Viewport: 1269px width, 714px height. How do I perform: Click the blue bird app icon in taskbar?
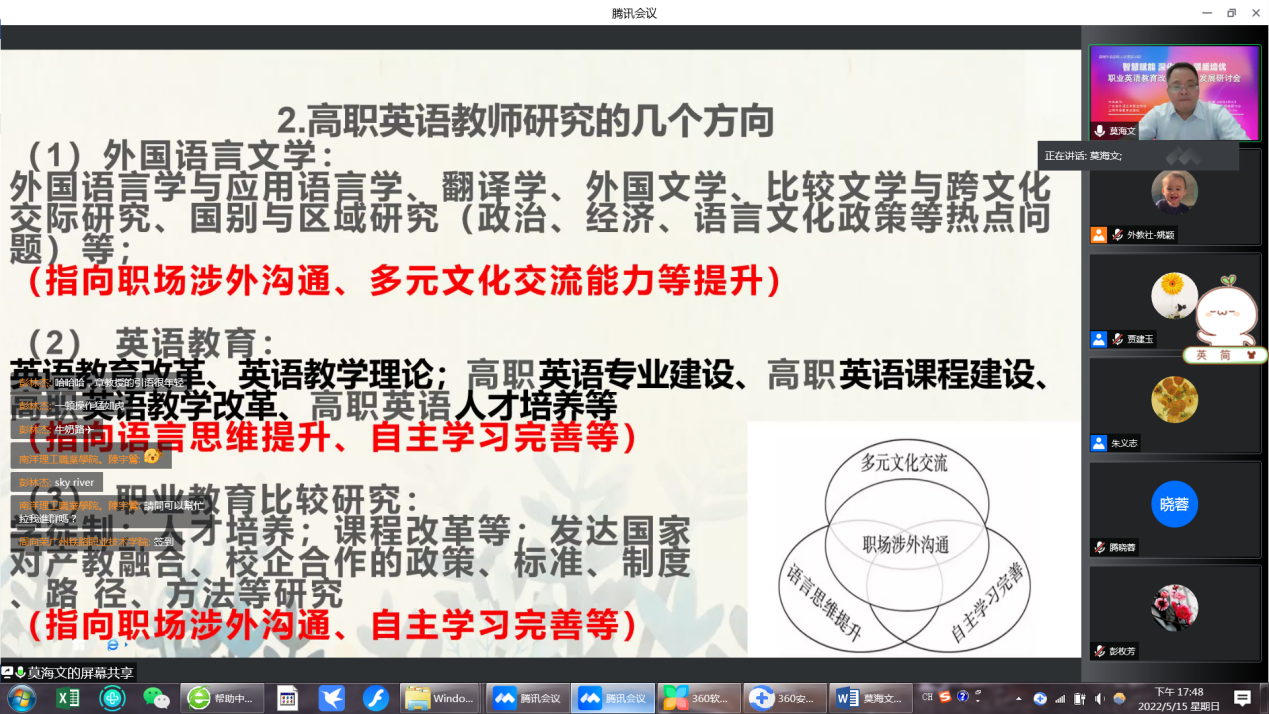[x=332, y=698]
